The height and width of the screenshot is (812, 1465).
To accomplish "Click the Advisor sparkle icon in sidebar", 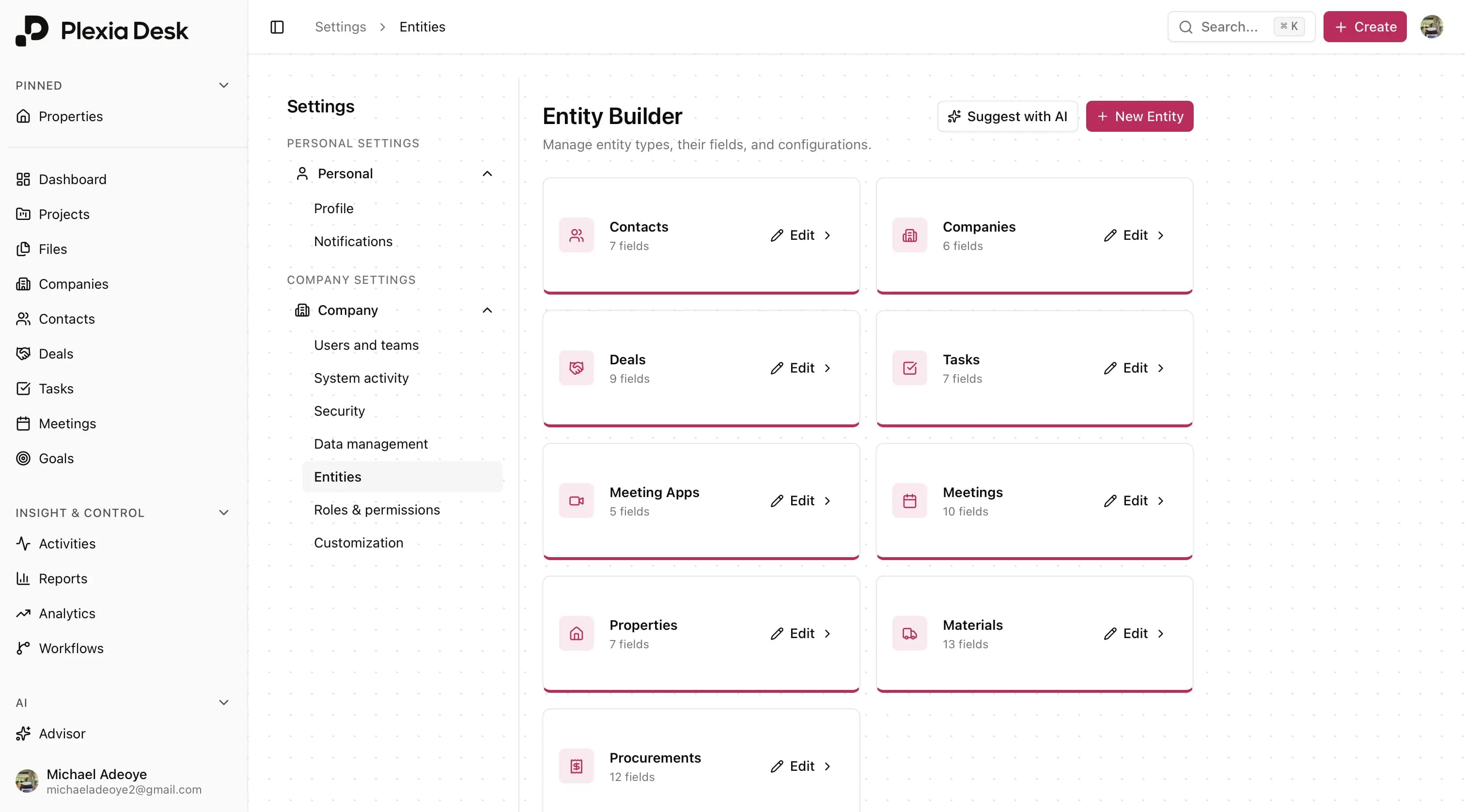I will coord(23,734).
